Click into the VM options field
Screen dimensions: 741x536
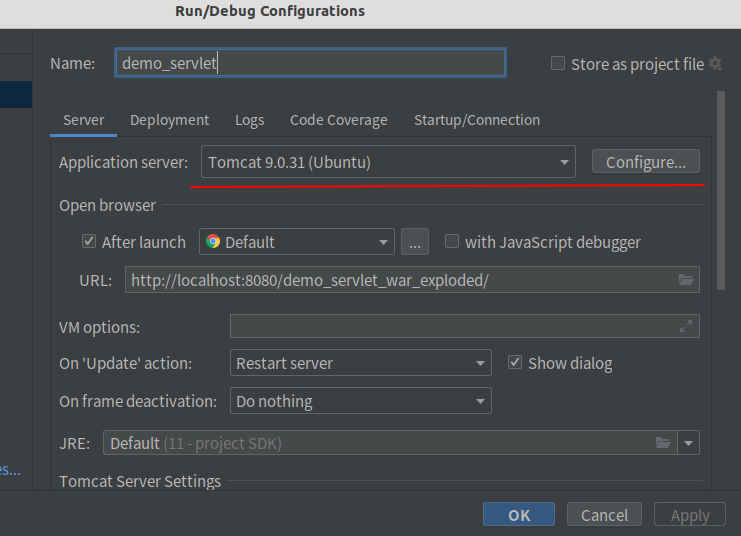tap(465, 326)
